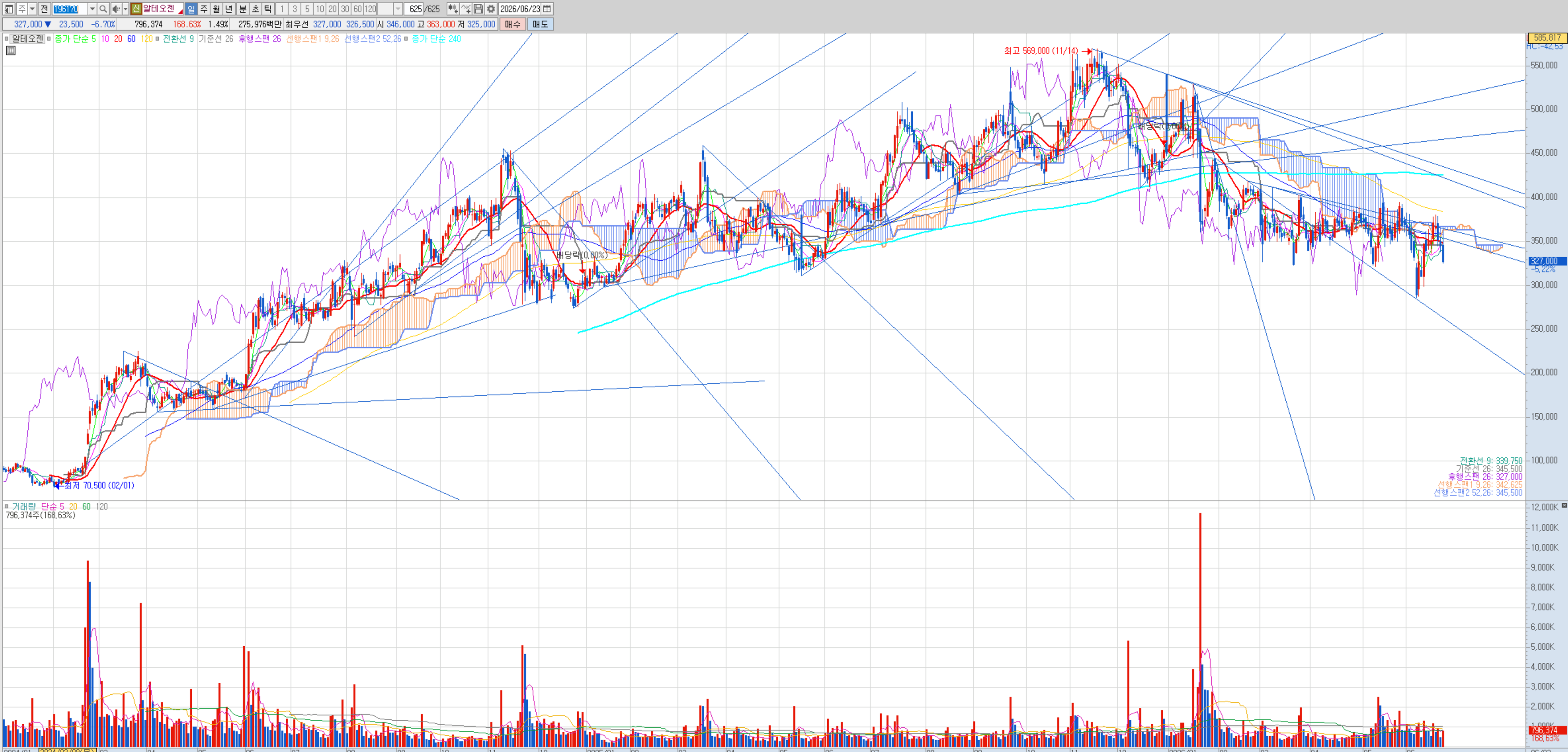Click the data table grid icon under the legend

(10, 51)
